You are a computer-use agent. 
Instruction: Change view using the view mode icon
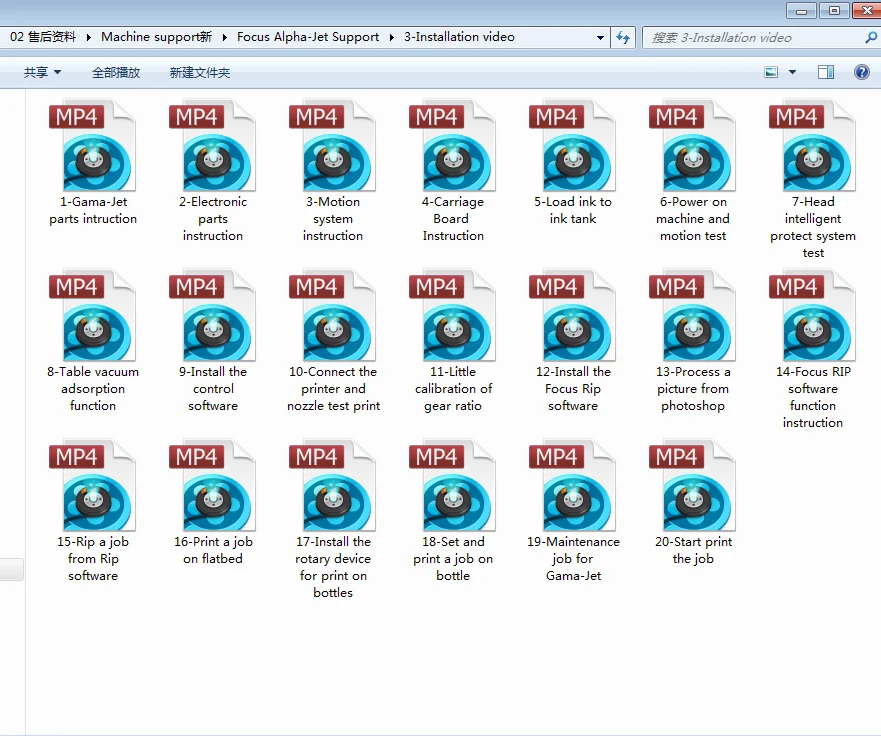(x=771, y=72)
